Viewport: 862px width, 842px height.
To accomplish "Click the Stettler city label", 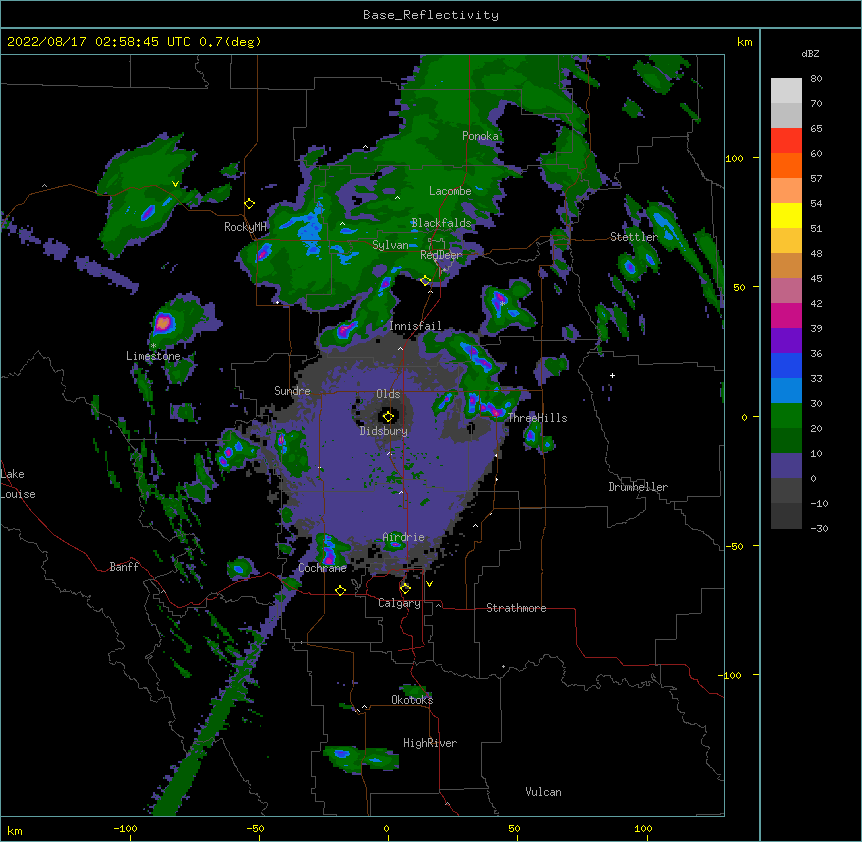I will point(634,237).
